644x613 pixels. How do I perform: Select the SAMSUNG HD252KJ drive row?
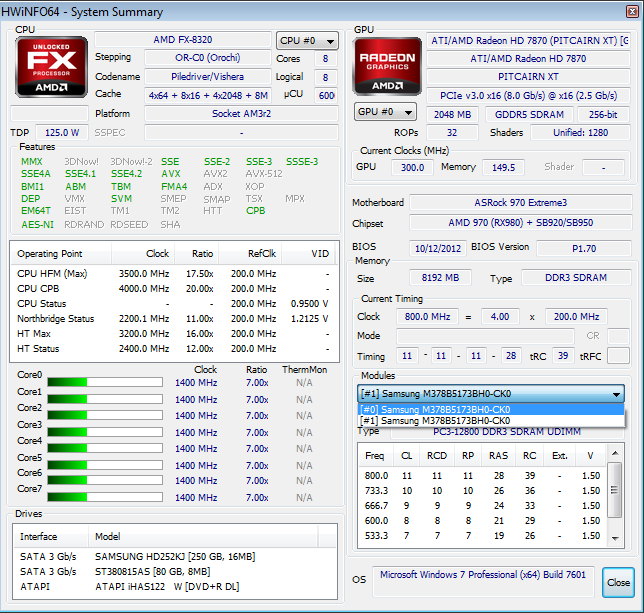pos(175,557)
